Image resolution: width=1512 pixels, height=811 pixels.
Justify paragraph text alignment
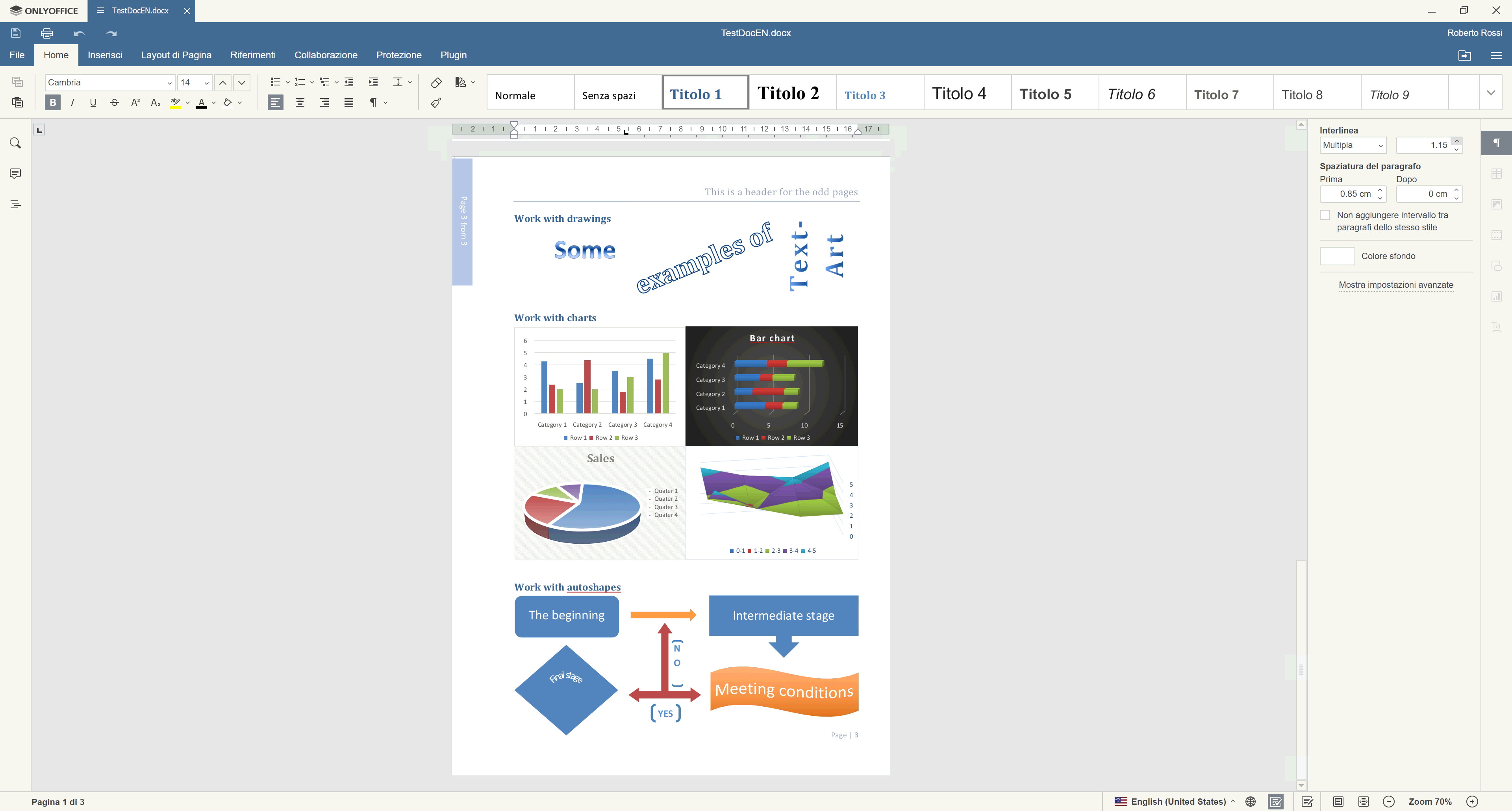[x=348, y=103]
